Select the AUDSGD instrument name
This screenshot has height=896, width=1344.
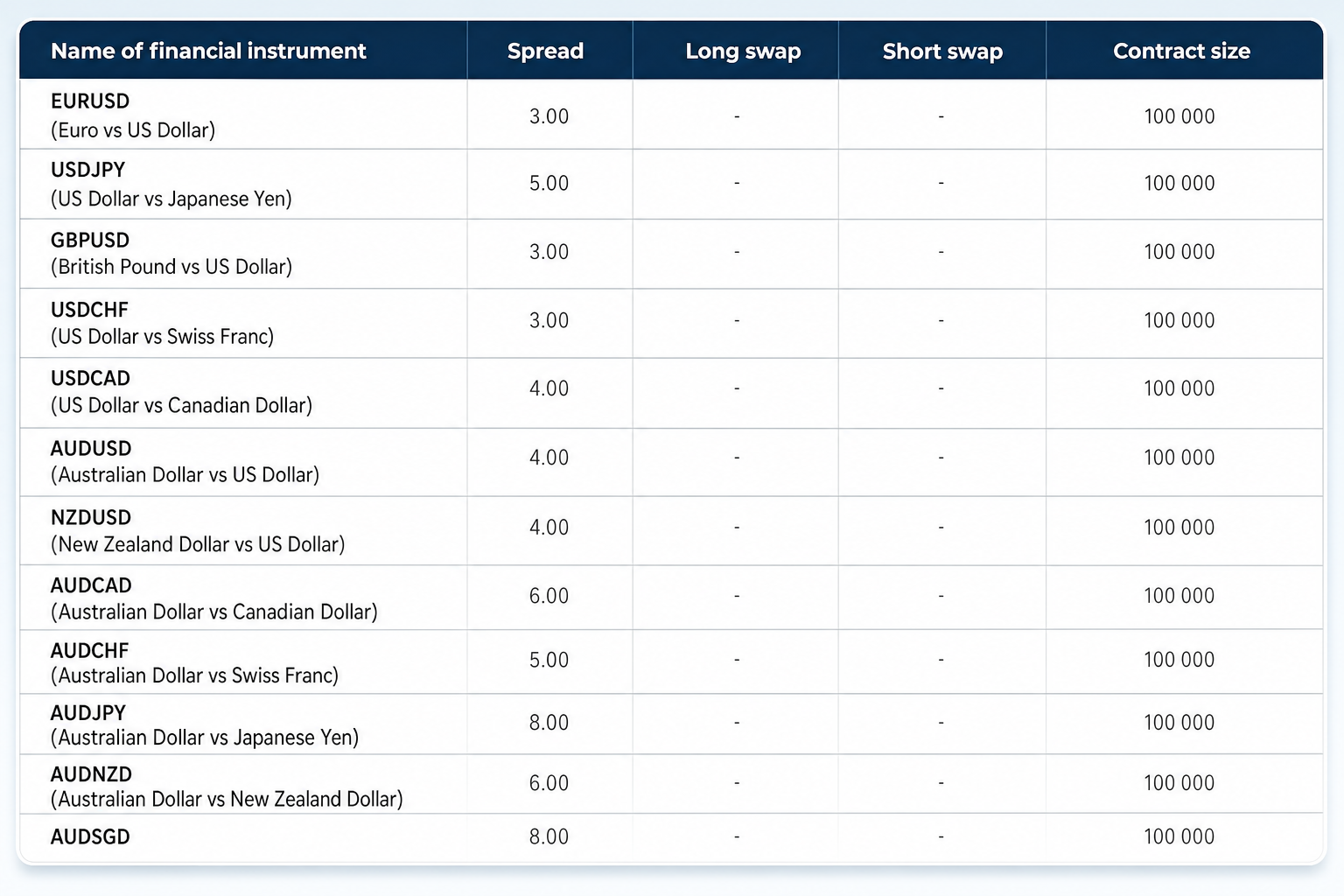[x=90, y=836]
